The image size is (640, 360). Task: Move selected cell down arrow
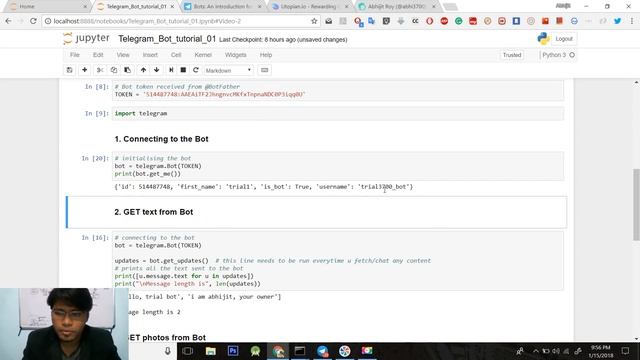pyautogui.click(x=157, y=70)
